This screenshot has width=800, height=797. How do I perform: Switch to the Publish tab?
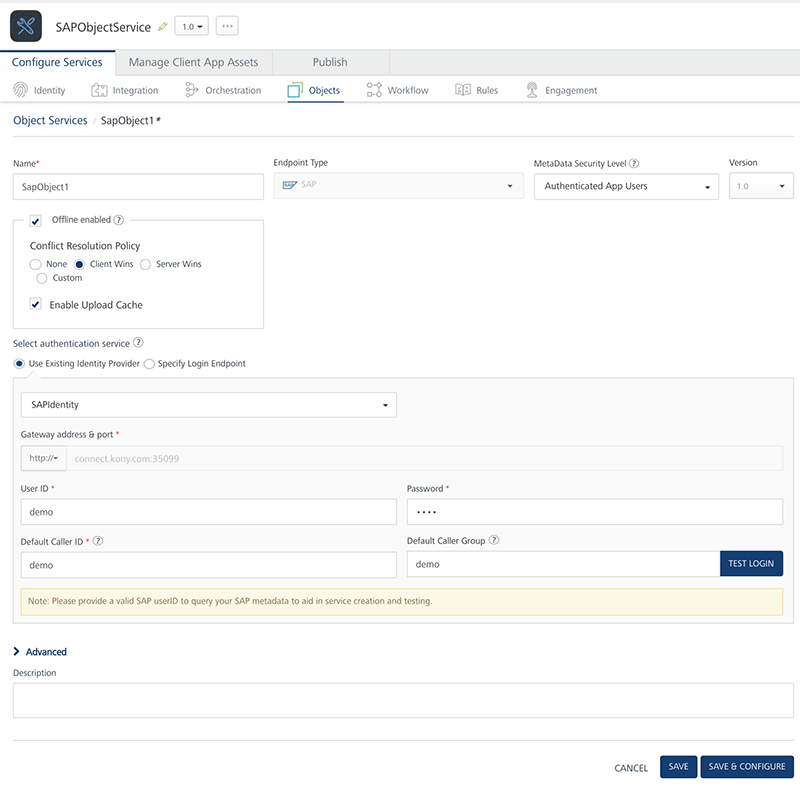330,62
